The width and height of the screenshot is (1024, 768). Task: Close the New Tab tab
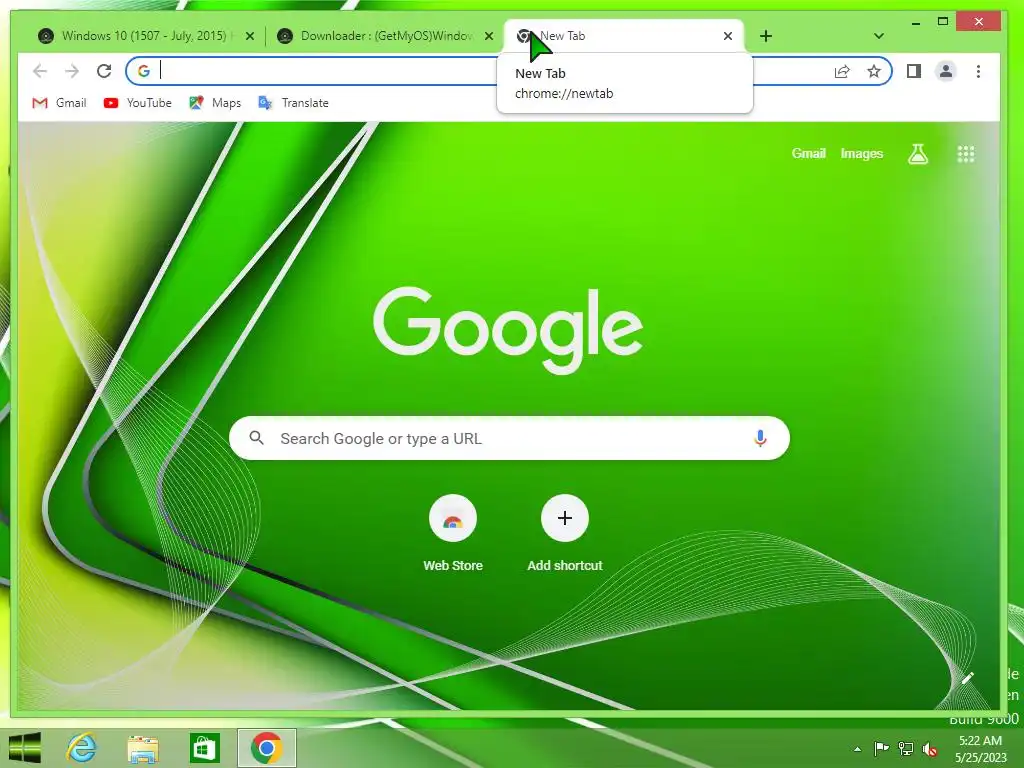pos(728,36)
